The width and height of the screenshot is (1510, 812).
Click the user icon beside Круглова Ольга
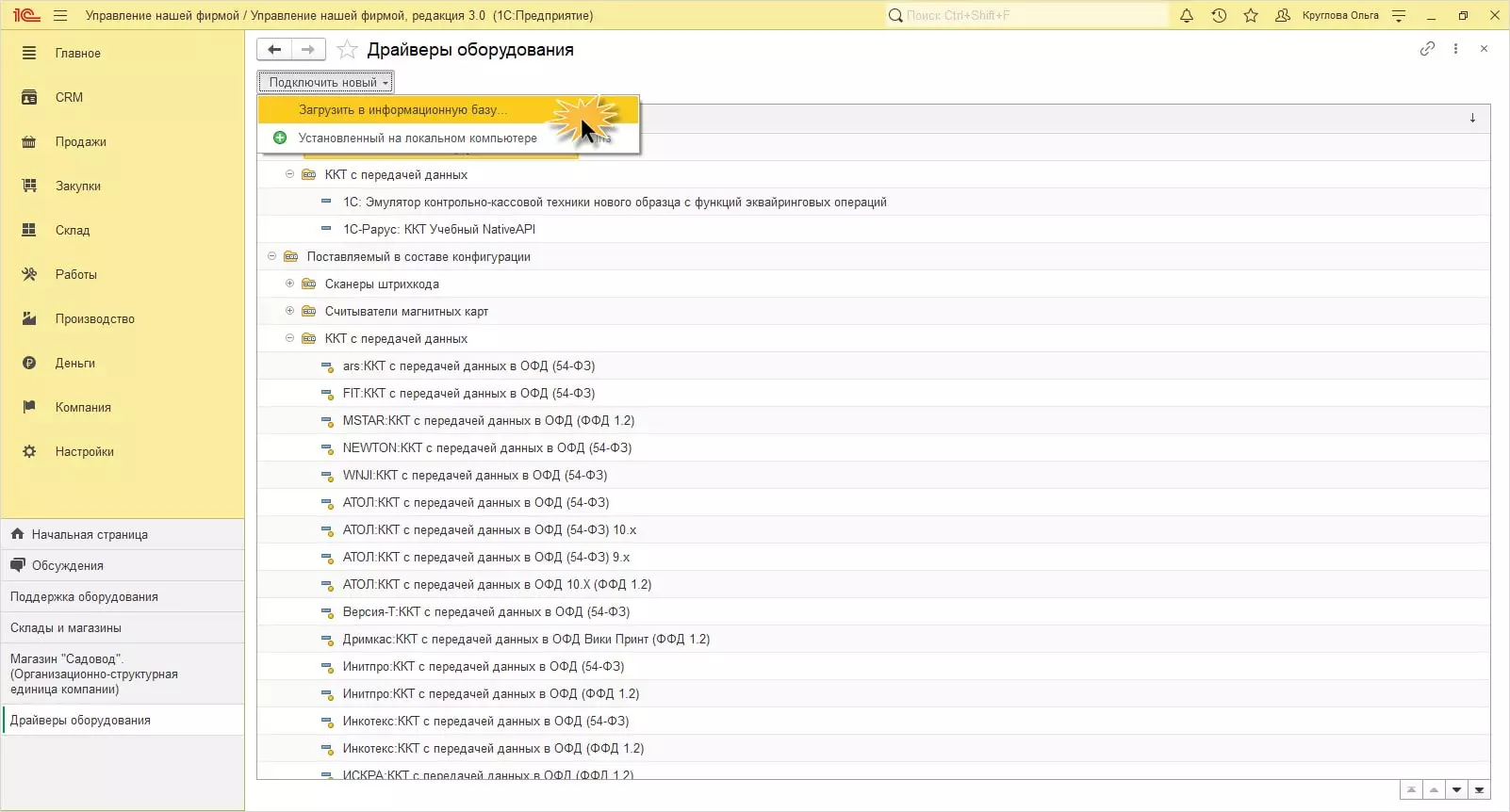(1283, 15)
